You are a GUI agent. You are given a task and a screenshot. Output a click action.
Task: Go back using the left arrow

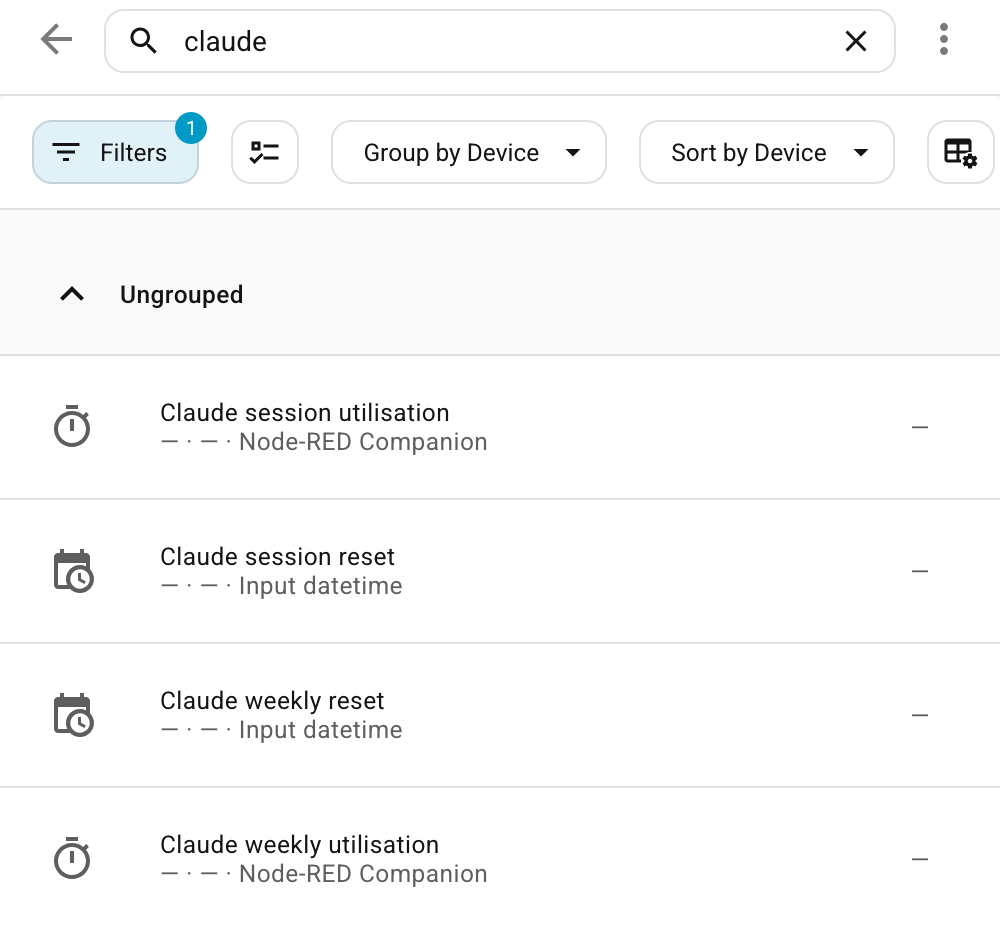click(56, 40)
